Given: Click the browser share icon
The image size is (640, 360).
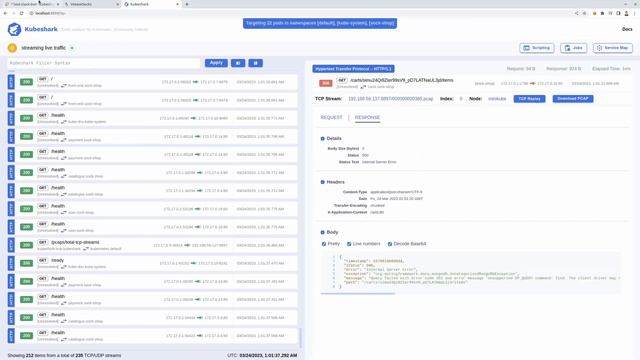Looking at the screenshot, I should pyautogui.click(x=576, y=13).
